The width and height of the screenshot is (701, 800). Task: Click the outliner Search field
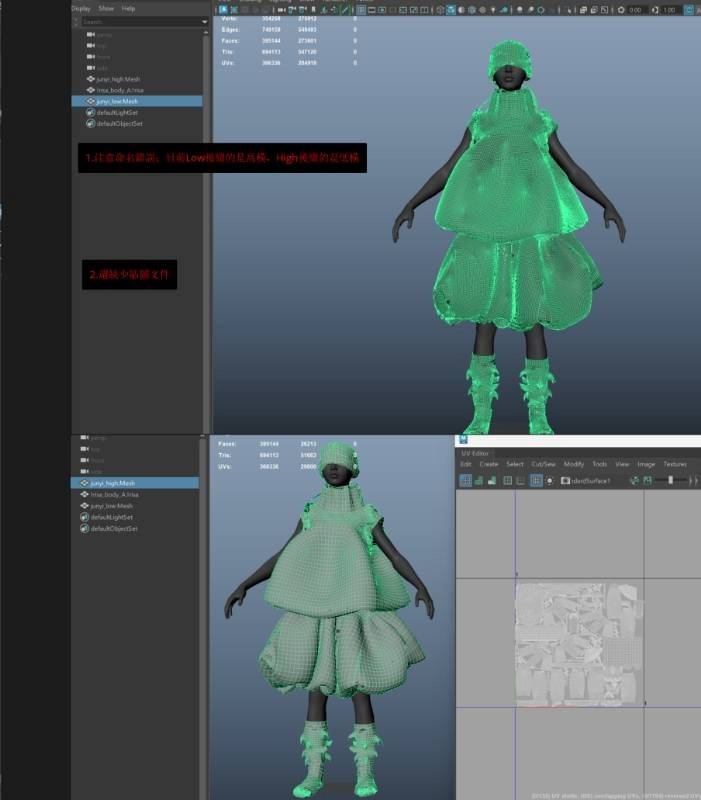click(x=138, y=21)
